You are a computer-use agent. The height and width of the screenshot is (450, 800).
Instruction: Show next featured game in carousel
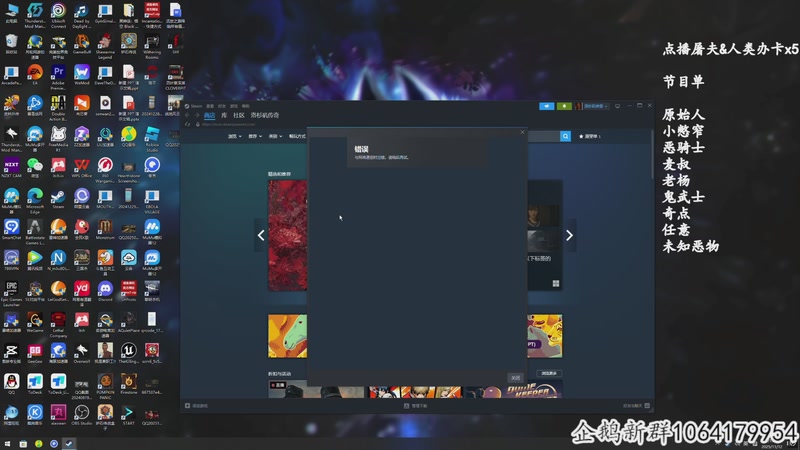(x=569, y=235)
